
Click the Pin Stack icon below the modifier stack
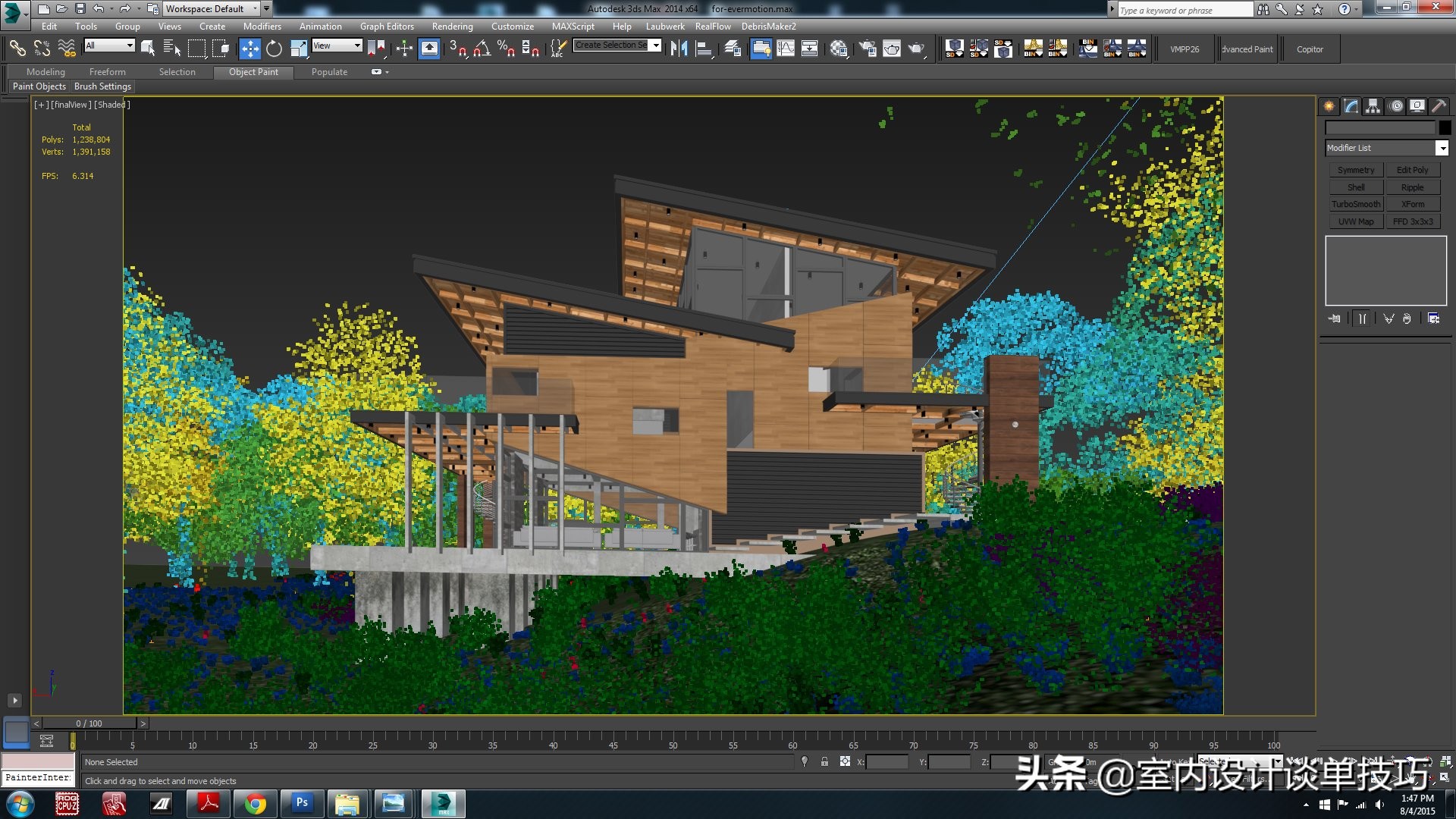pos(1335,318)
